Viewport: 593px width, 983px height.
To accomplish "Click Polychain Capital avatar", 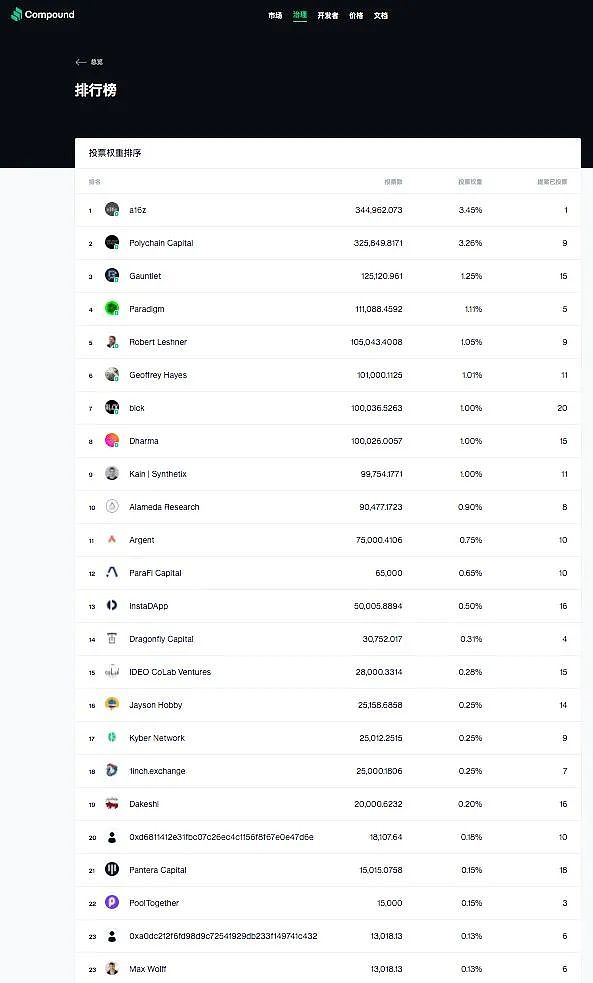I will coord(112,243).
